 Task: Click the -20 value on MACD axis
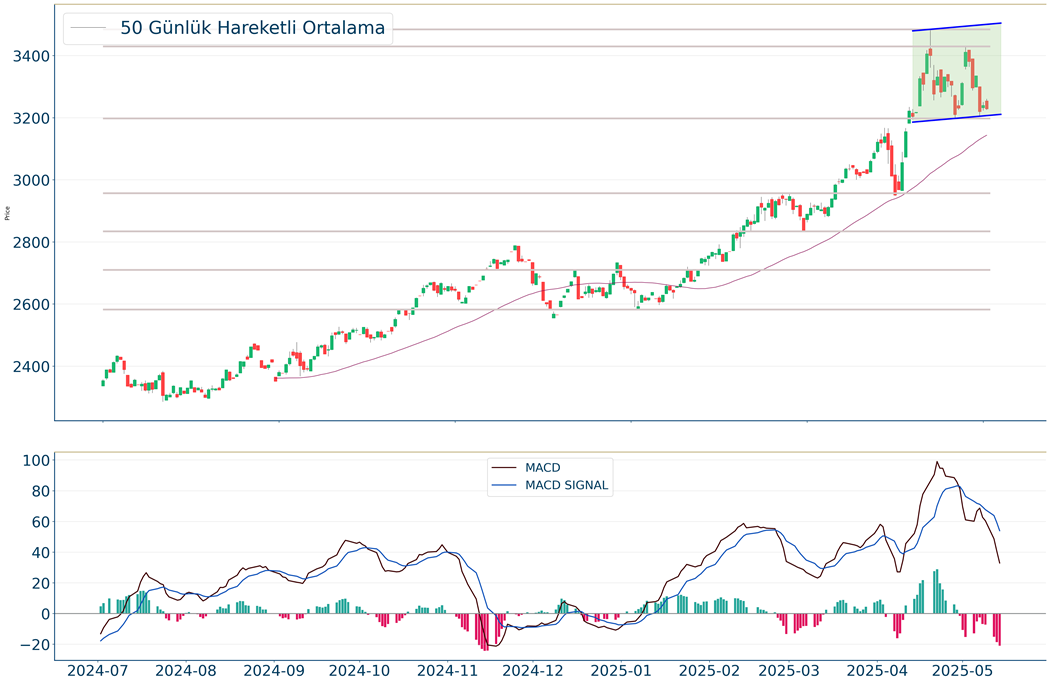32,645
